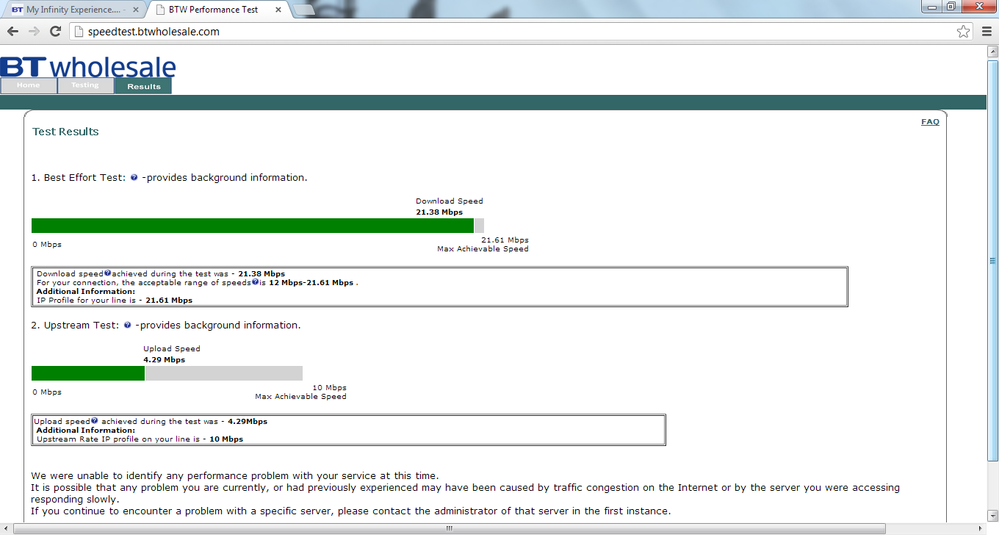The width and height of the screenshot is (999, 535).
Task: Open the Testing navigation tab
Action: point(85,85)
